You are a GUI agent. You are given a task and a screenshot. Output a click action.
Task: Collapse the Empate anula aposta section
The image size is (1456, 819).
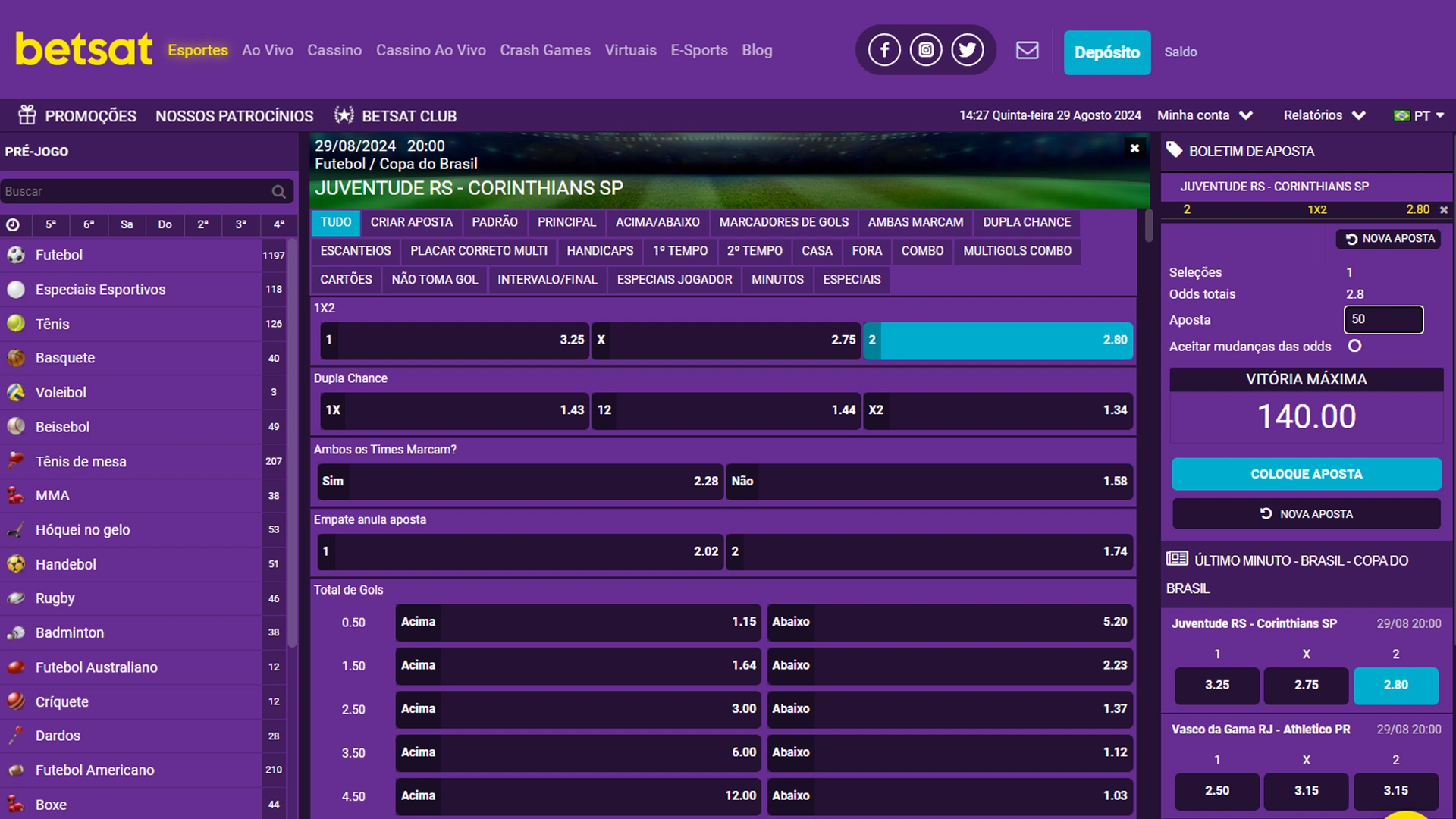pyautogui.click(x=723, y=519)
